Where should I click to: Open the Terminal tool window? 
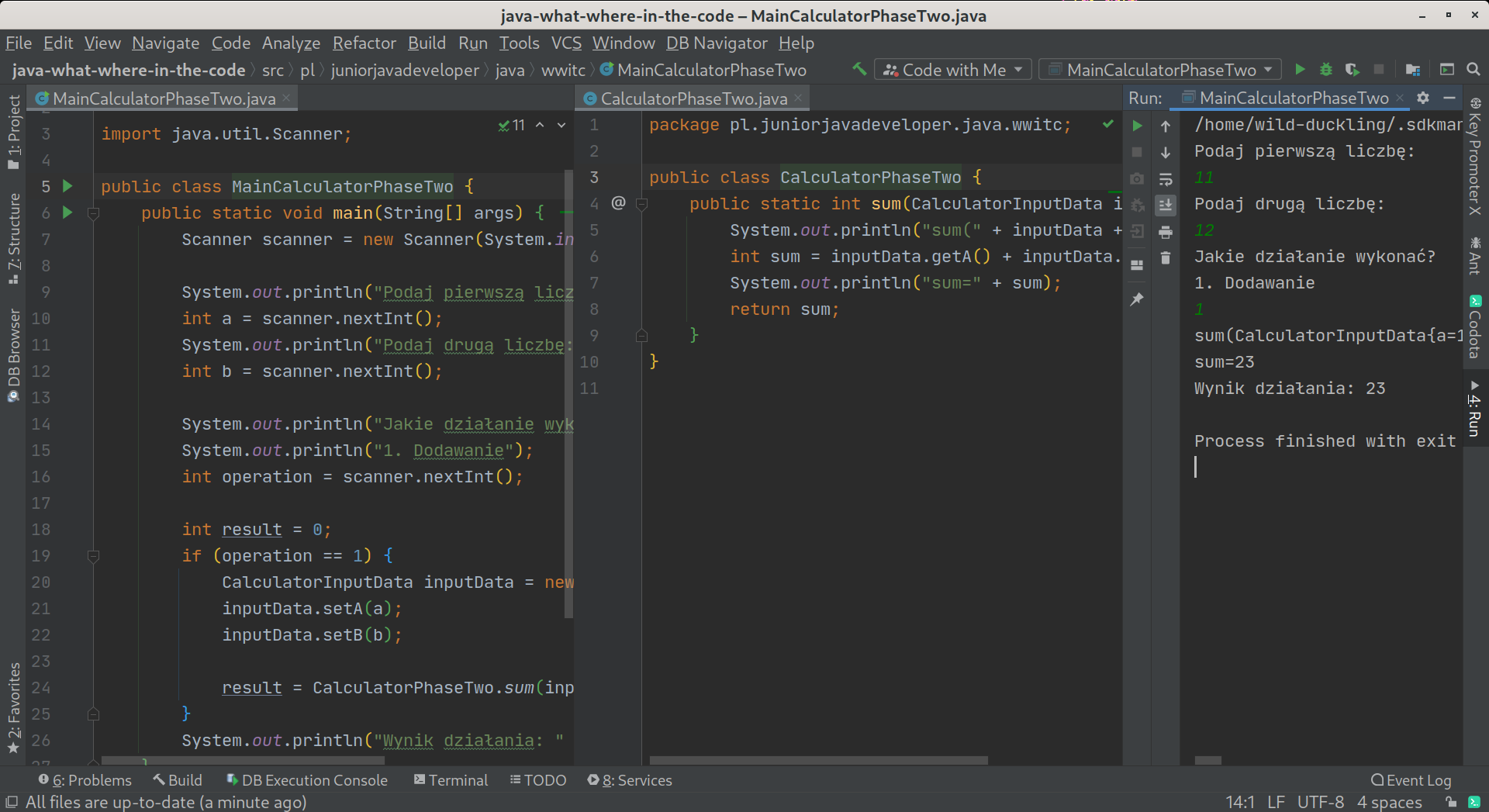pos(451,780)
